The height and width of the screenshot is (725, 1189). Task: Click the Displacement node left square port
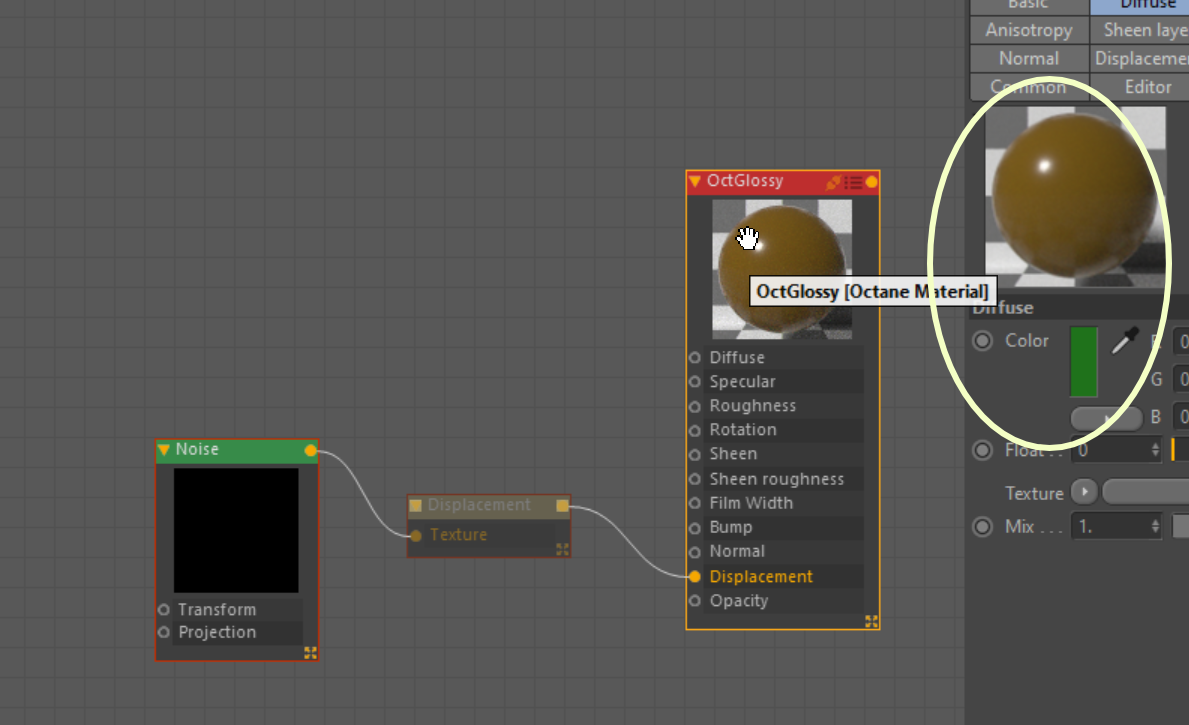415,506
